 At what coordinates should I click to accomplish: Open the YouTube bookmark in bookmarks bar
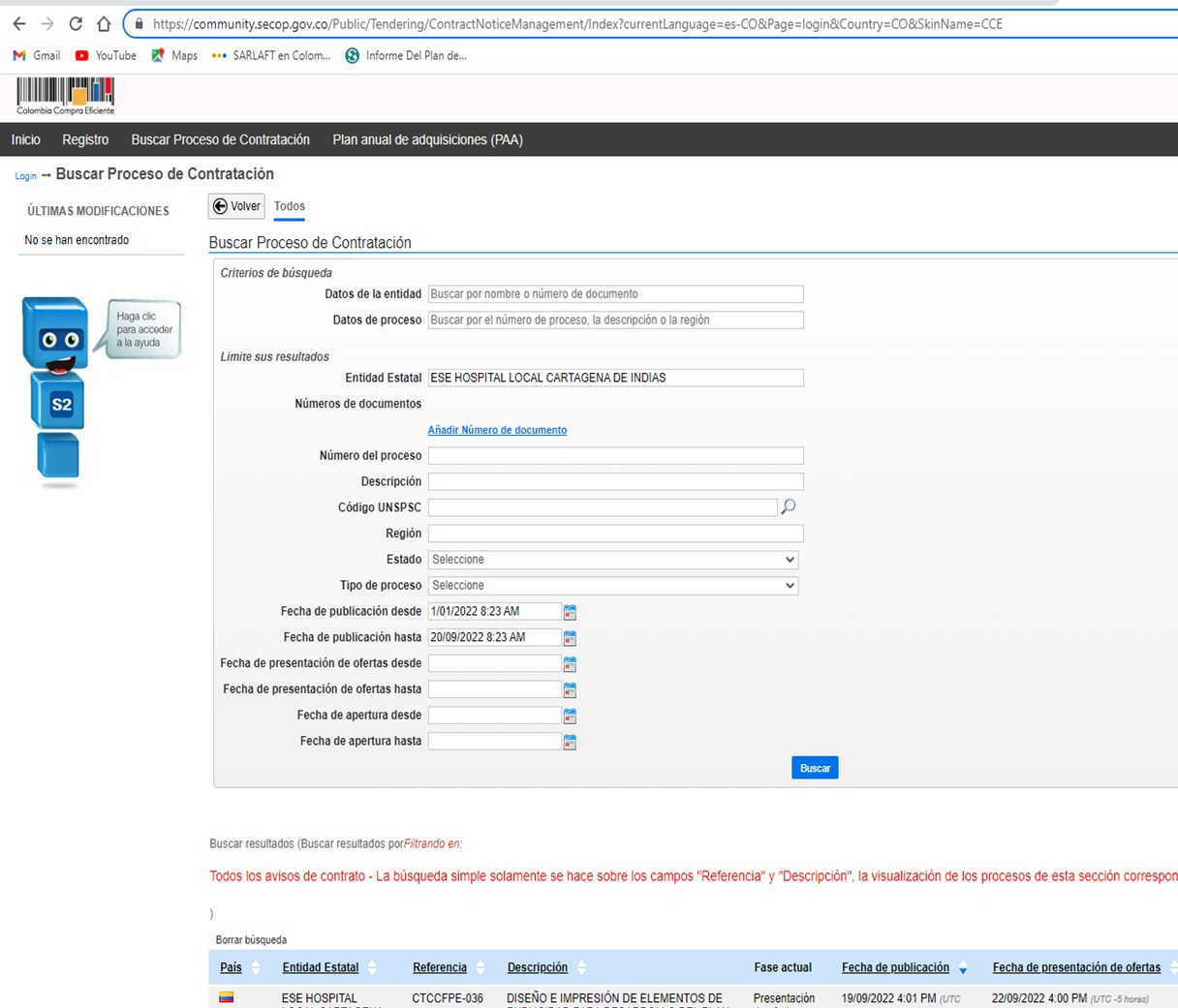(106, 55)
